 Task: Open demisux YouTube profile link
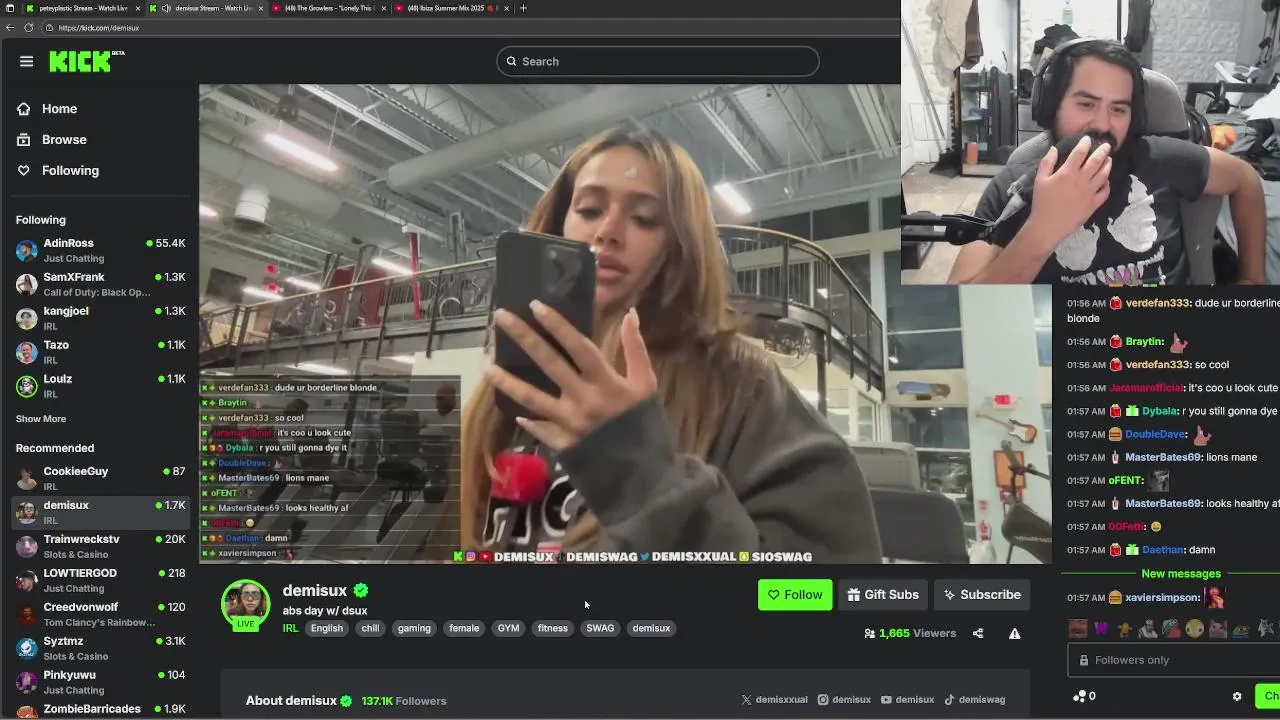point(907,700)
